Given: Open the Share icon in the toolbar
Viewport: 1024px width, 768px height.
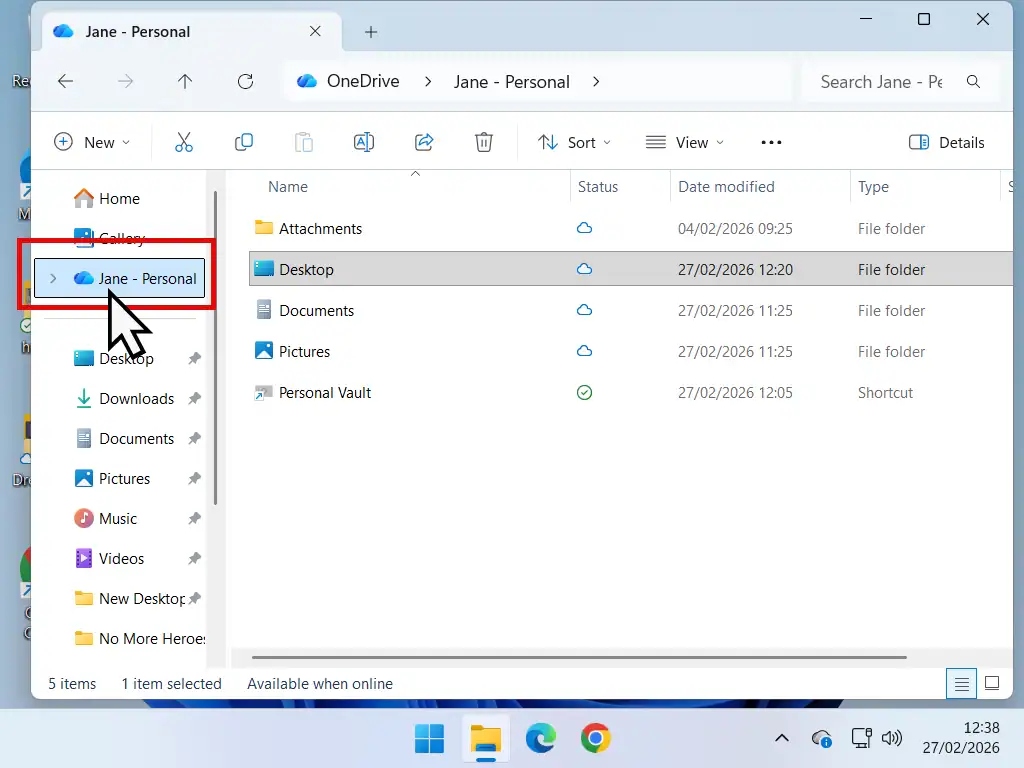Looking at the screenshot, I should (x=424, y=142).
